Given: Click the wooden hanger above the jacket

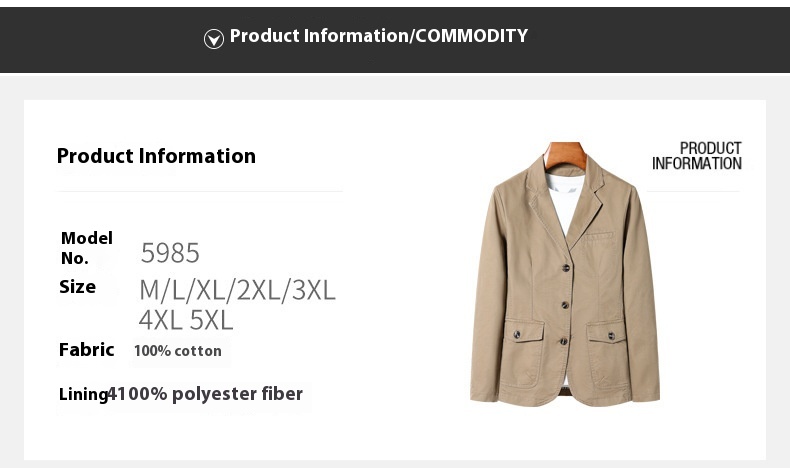Looking at the screenshot, I should (x=566, y=154).
